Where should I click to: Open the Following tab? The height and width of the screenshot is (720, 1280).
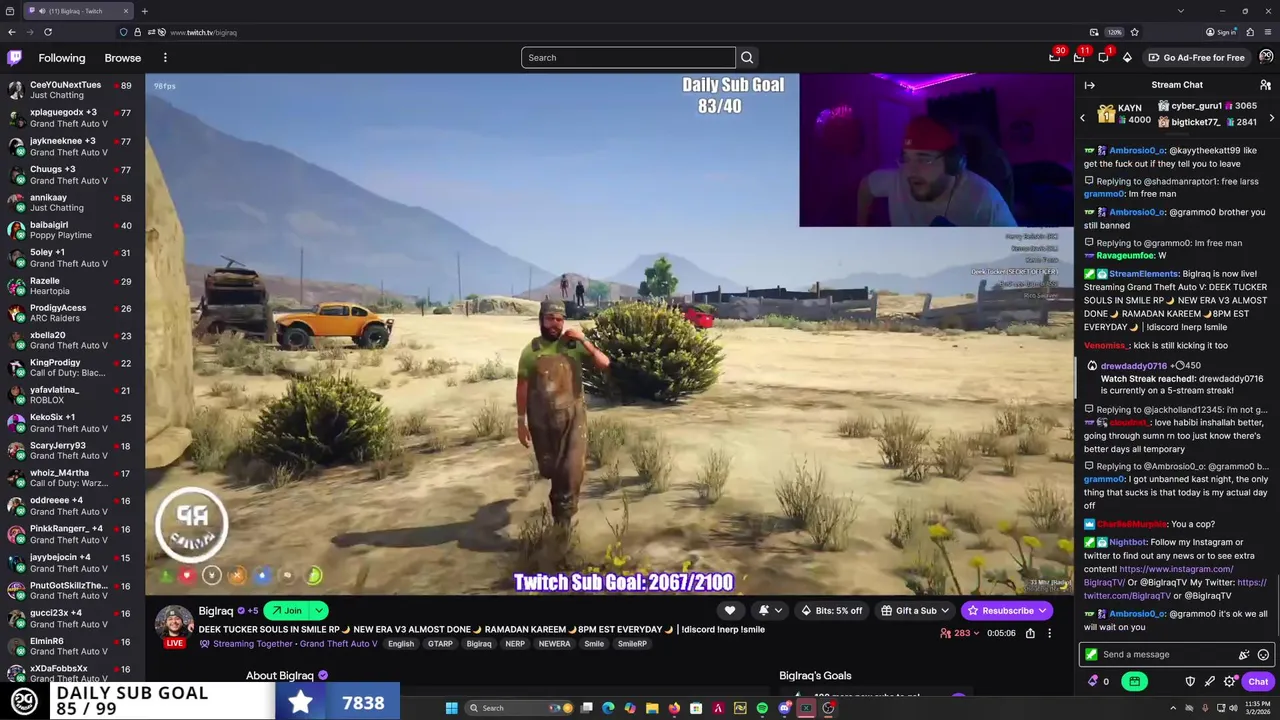62,58
